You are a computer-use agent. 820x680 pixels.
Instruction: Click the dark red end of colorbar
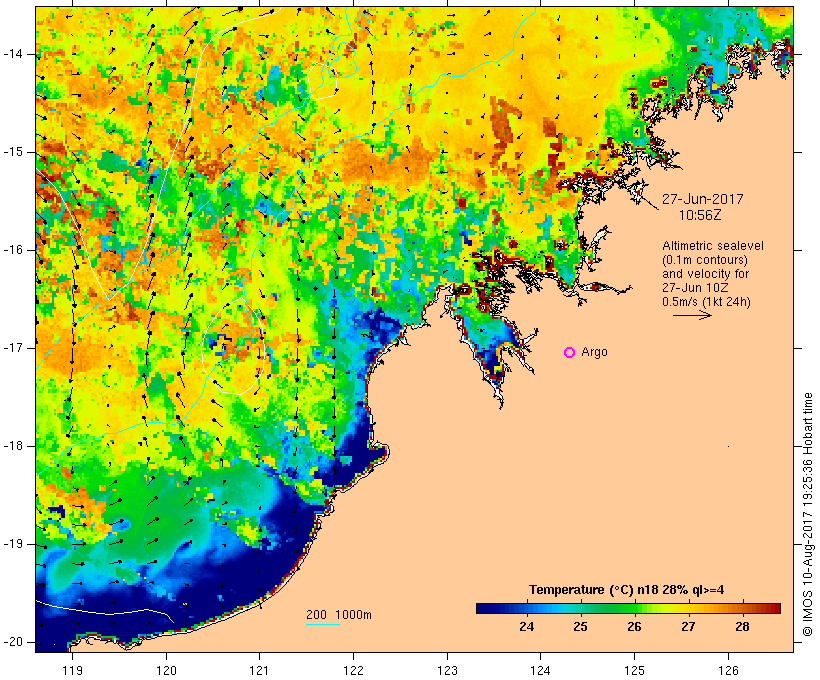tap(774, 608)
